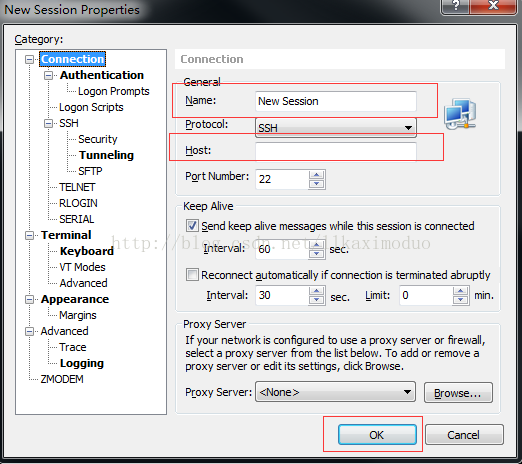Click reconnect Interval field

coord(282,295)
